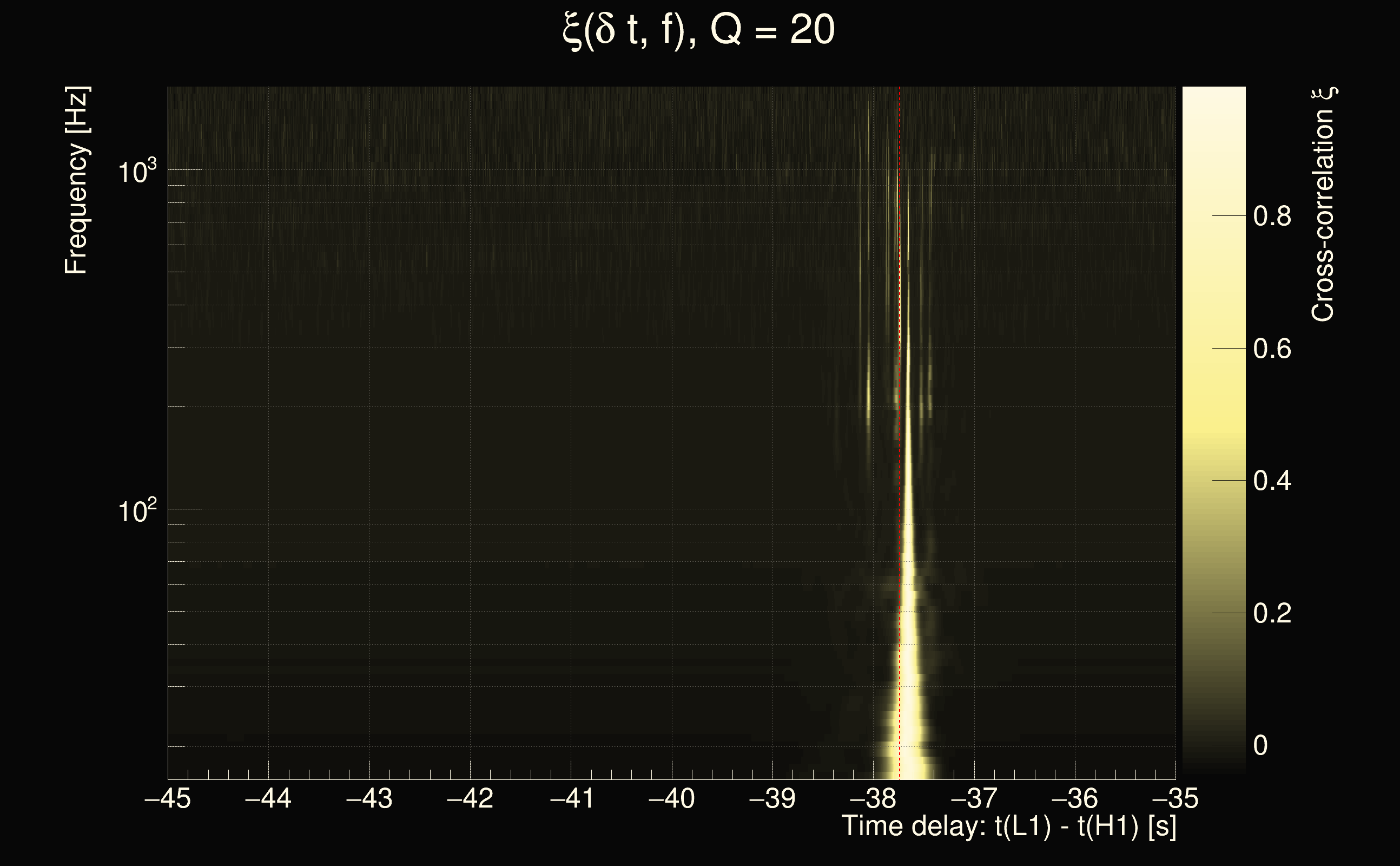The image size is (1400, 866).
Task: Click the 10³ frequency tick label
Action: (137, 171)
